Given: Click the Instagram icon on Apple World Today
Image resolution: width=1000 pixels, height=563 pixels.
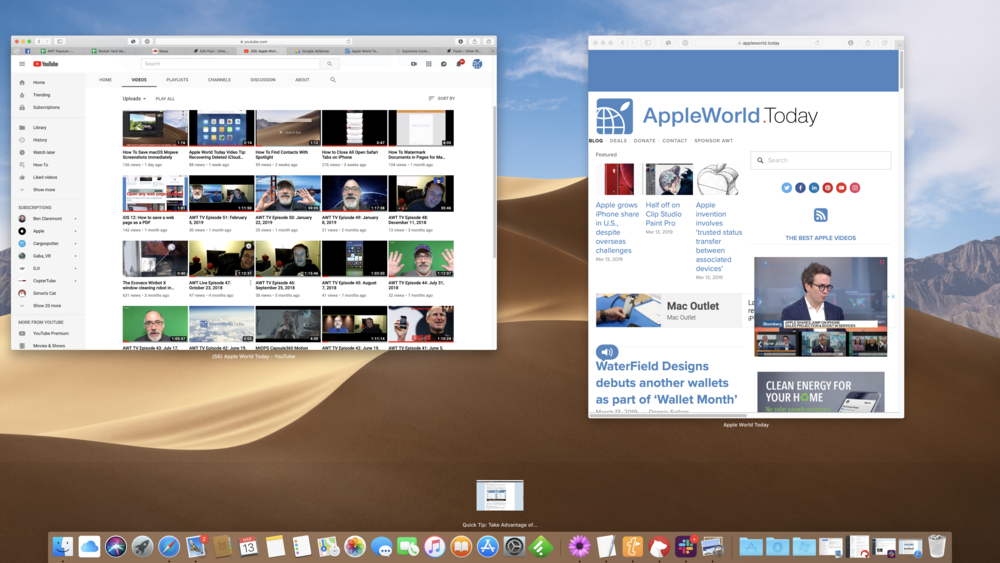Looking at the screenshot, I should (855, 187).
